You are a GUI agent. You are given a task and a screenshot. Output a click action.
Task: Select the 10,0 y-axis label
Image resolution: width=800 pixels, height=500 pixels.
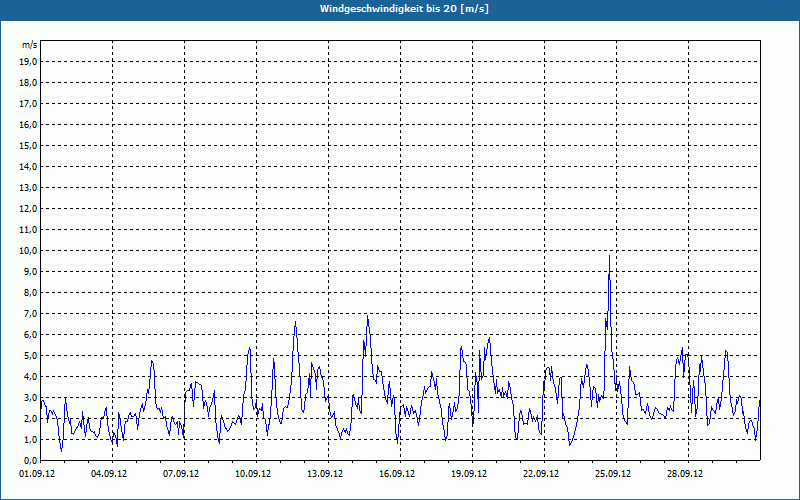tap(28, 251)
